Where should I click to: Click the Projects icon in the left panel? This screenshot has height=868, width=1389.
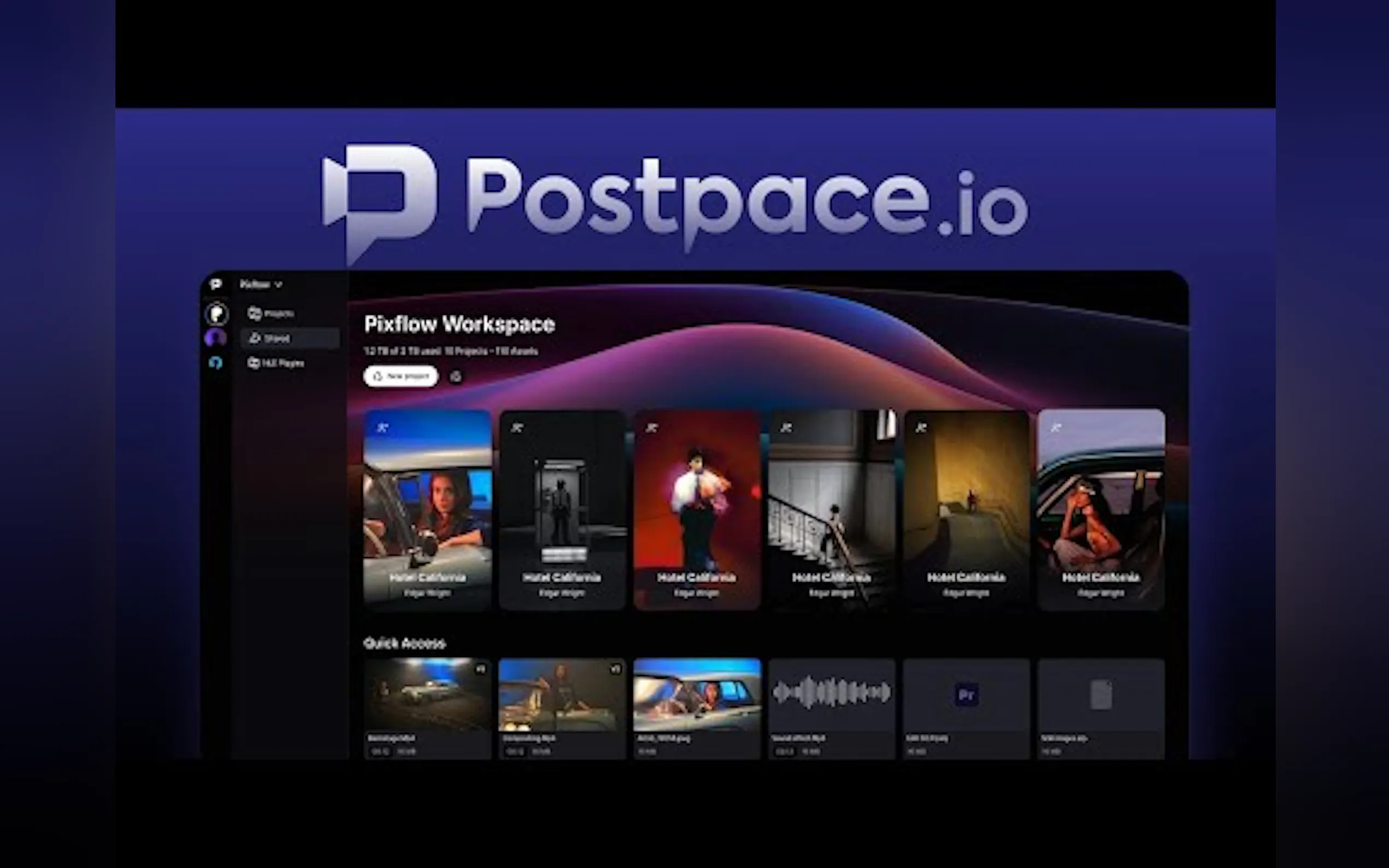click(x=255, y=313)
